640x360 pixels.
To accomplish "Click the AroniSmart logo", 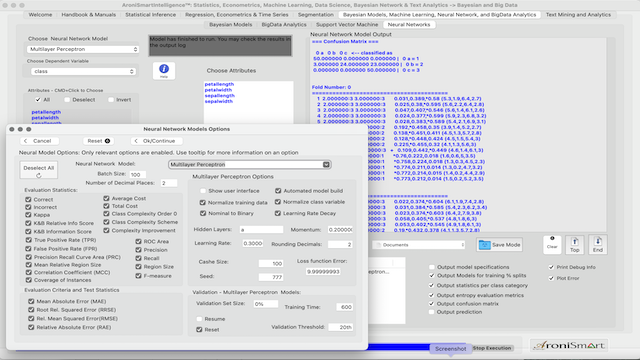I will pos(569,345).
